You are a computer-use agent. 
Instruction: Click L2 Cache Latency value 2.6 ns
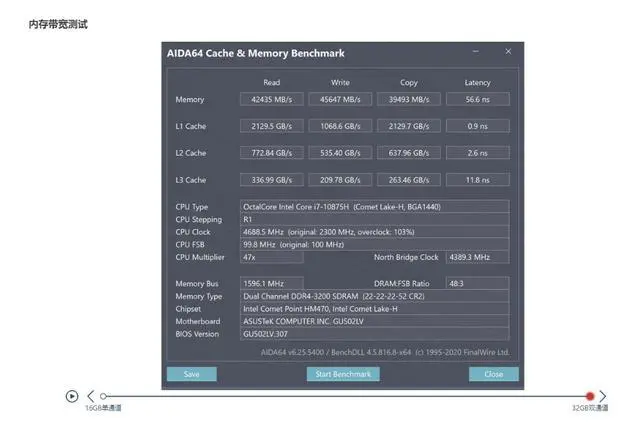tap(478, 153)
